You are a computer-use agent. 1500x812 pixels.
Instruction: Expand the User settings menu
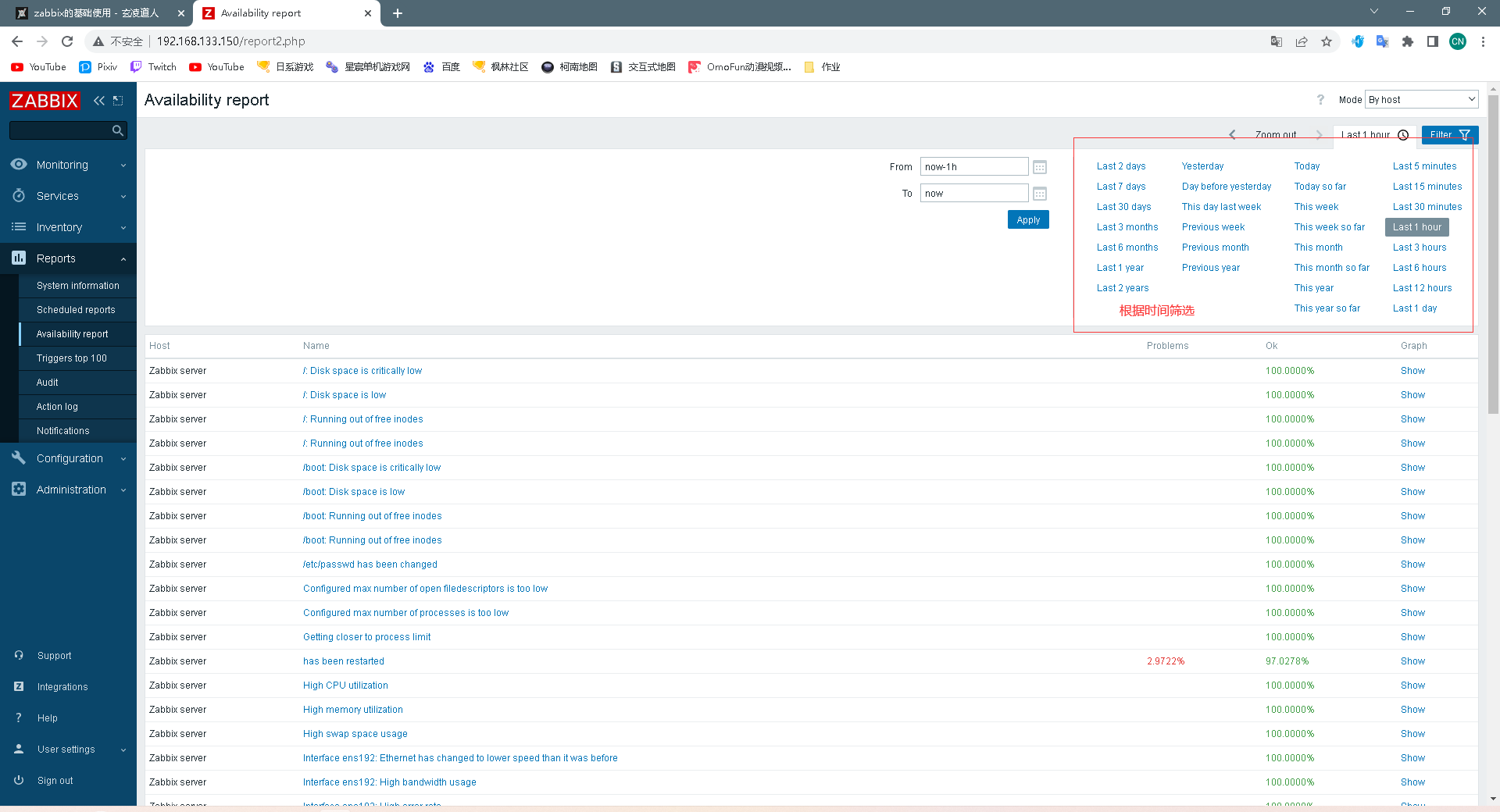(123, 750)
